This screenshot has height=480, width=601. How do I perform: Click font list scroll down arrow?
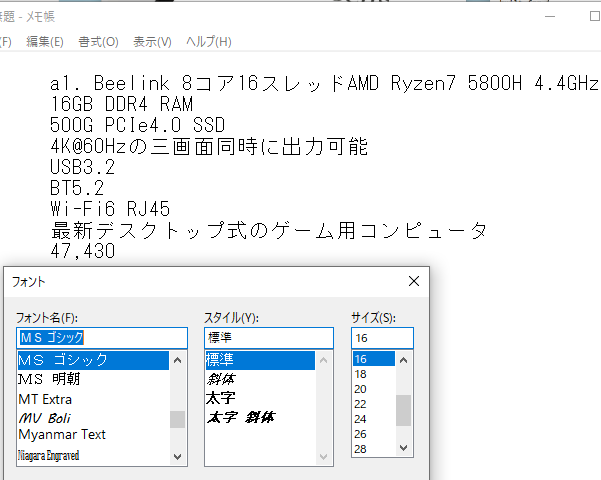coord(177,456)
